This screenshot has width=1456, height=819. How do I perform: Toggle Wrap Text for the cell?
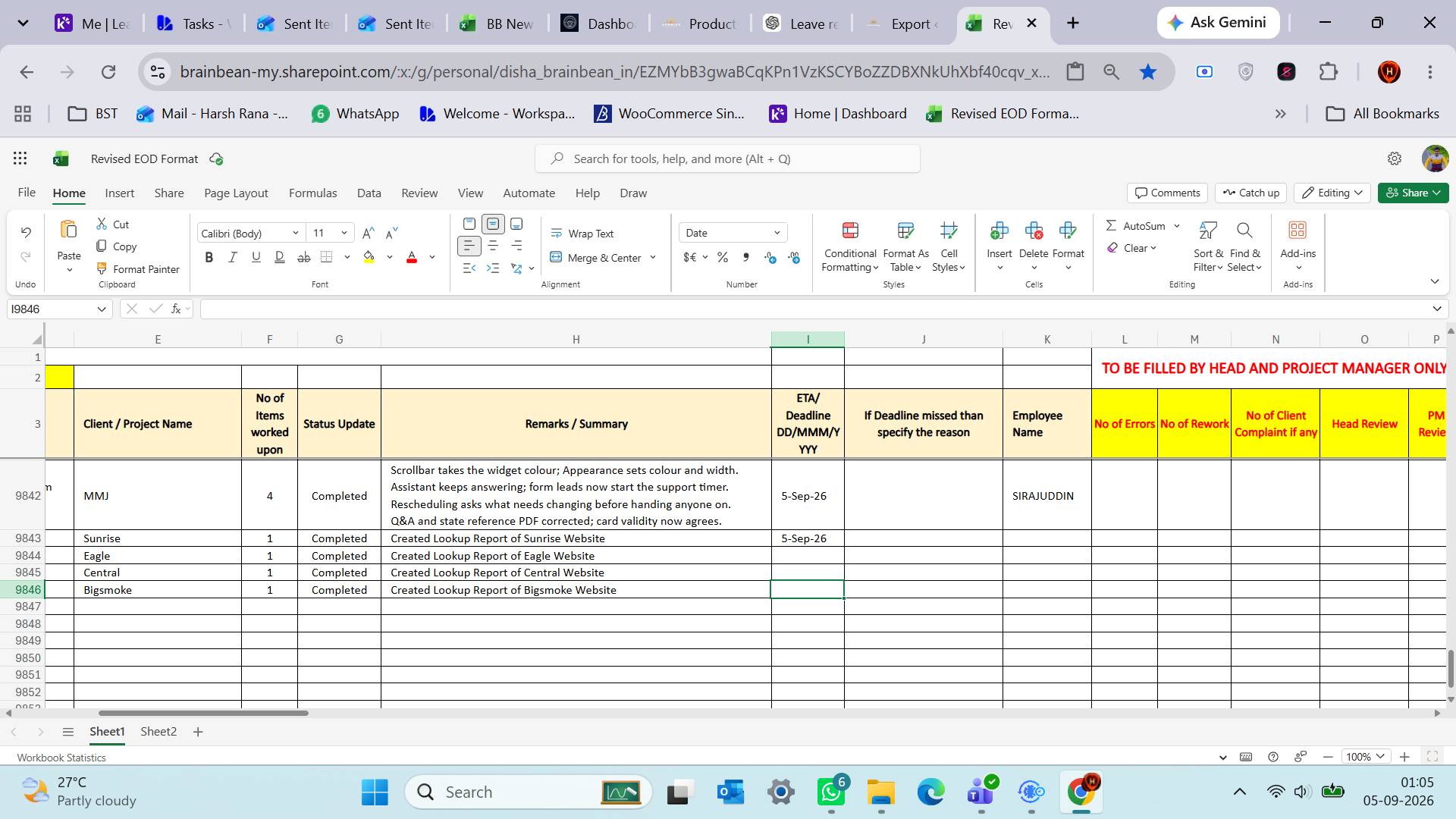(582, 234)
